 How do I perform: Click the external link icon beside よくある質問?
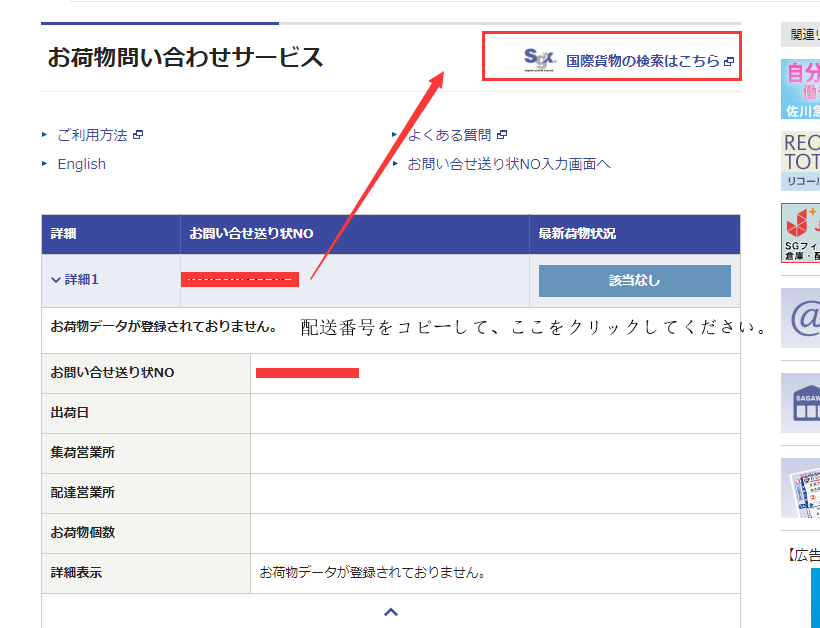coord(503,133)
